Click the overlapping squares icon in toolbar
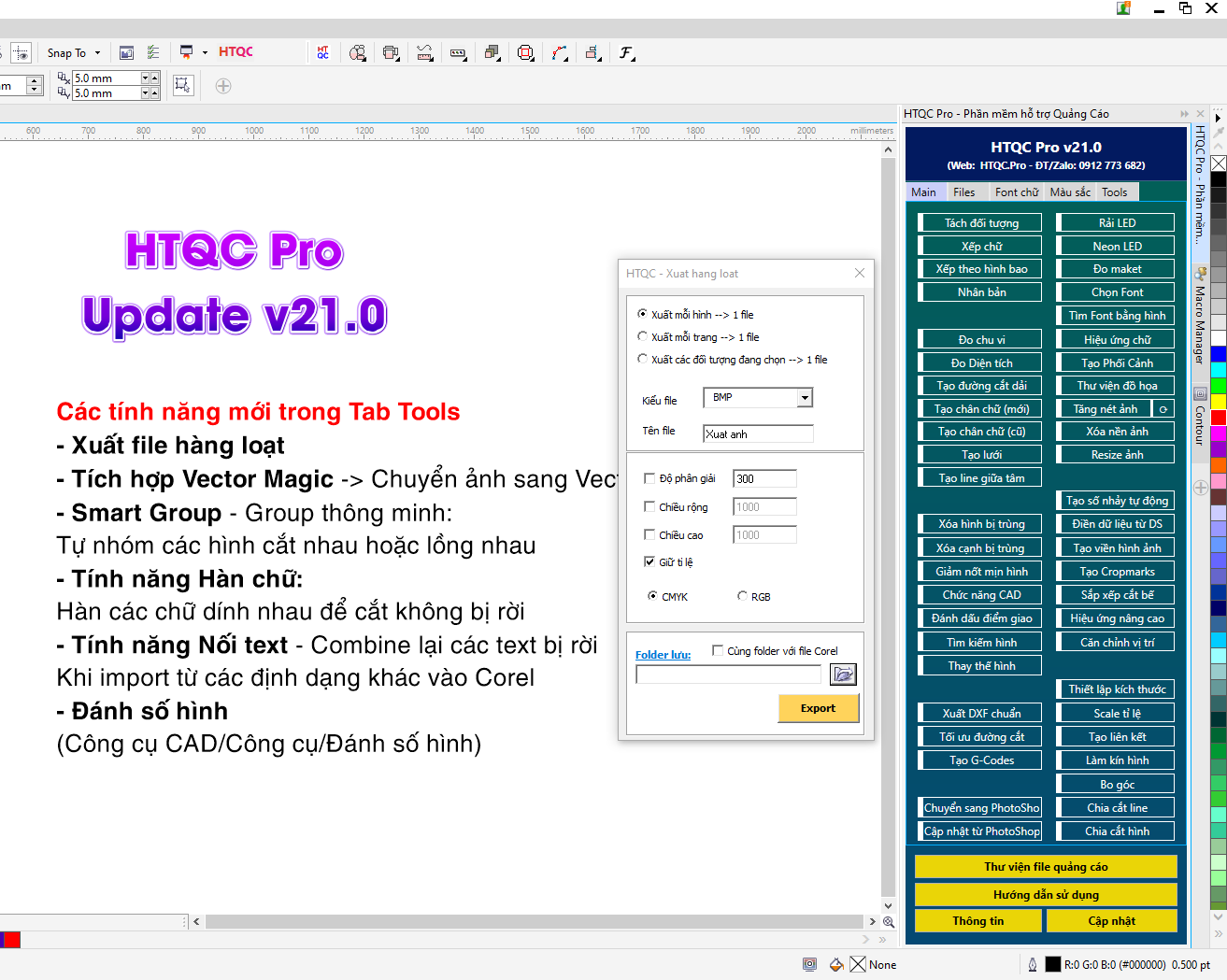1227x980 pixels. (492, 52)
